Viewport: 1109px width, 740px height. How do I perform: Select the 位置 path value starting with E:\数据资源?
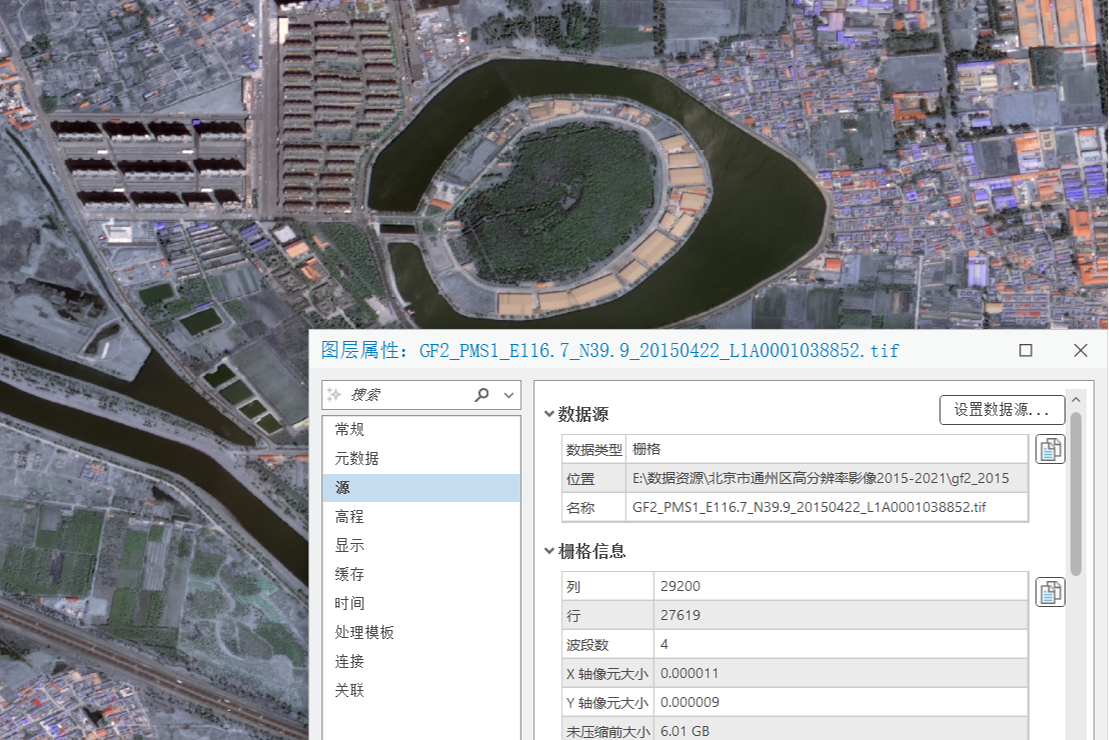point(820,478)
